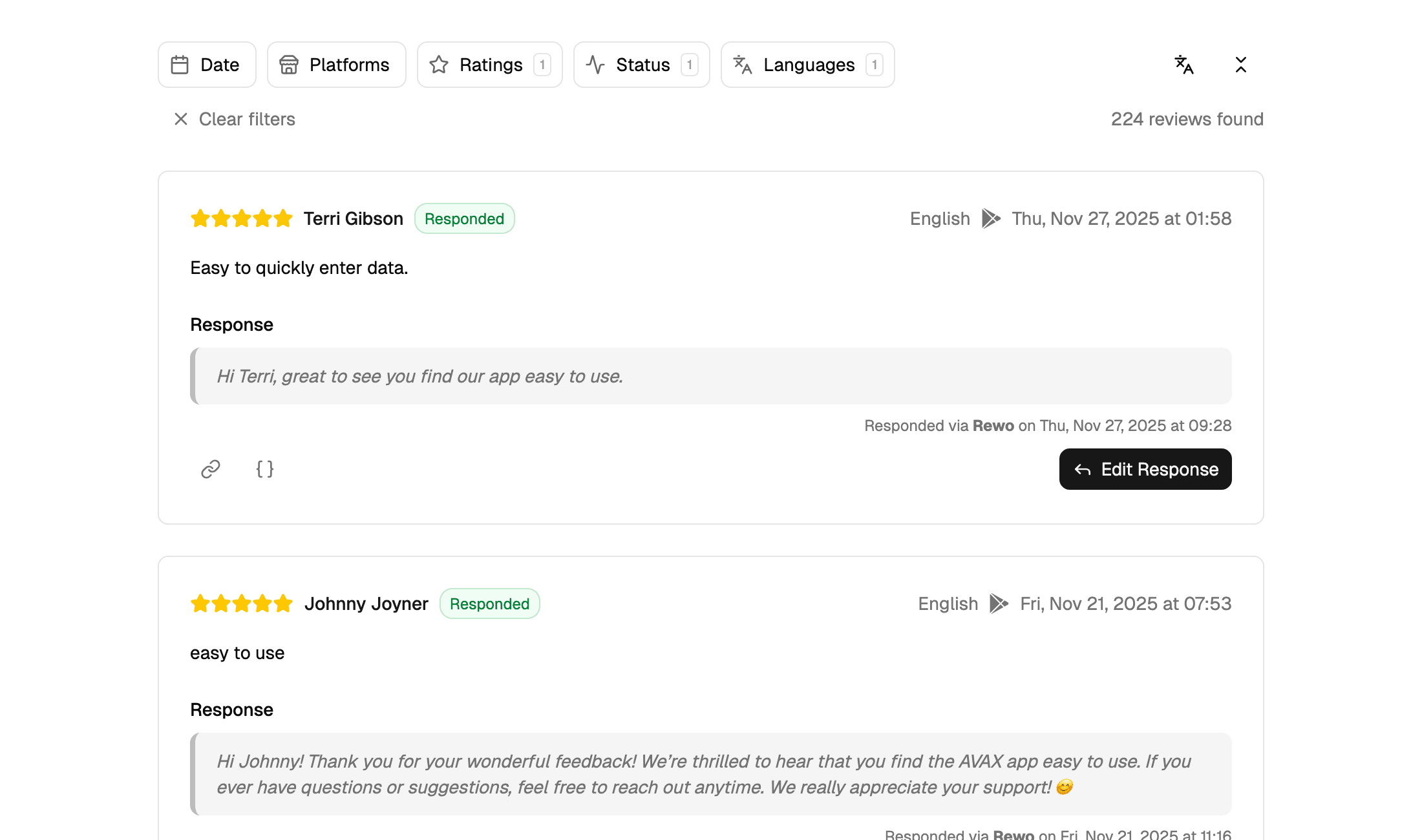The width and height of the screenshot is (1422, 840).
Task: Click the fifth star of Terri Gibson's rating
Action: click(x=284, y=218)
